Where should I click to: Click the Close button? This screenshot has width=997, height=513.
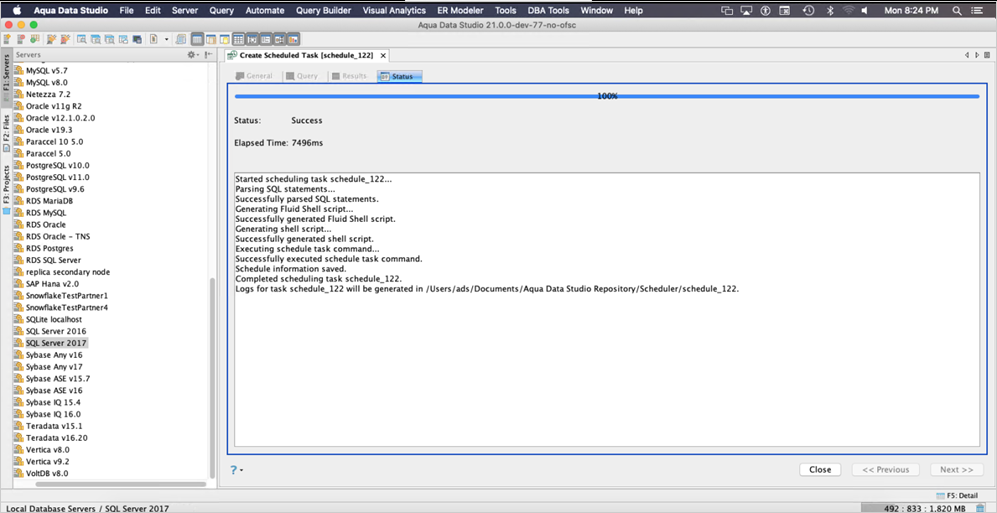(x=820, y=470)
